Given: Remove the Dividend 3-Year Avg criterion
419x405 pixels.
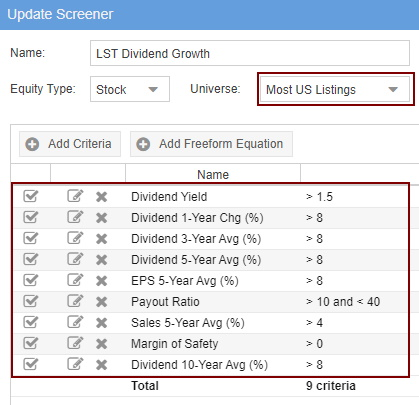Looking at the screenshot, I should tap(101, 239).
